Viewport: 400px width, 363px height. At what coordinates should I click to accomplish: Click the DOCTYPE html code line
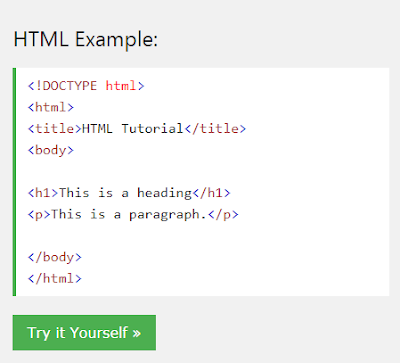point(86,86)
